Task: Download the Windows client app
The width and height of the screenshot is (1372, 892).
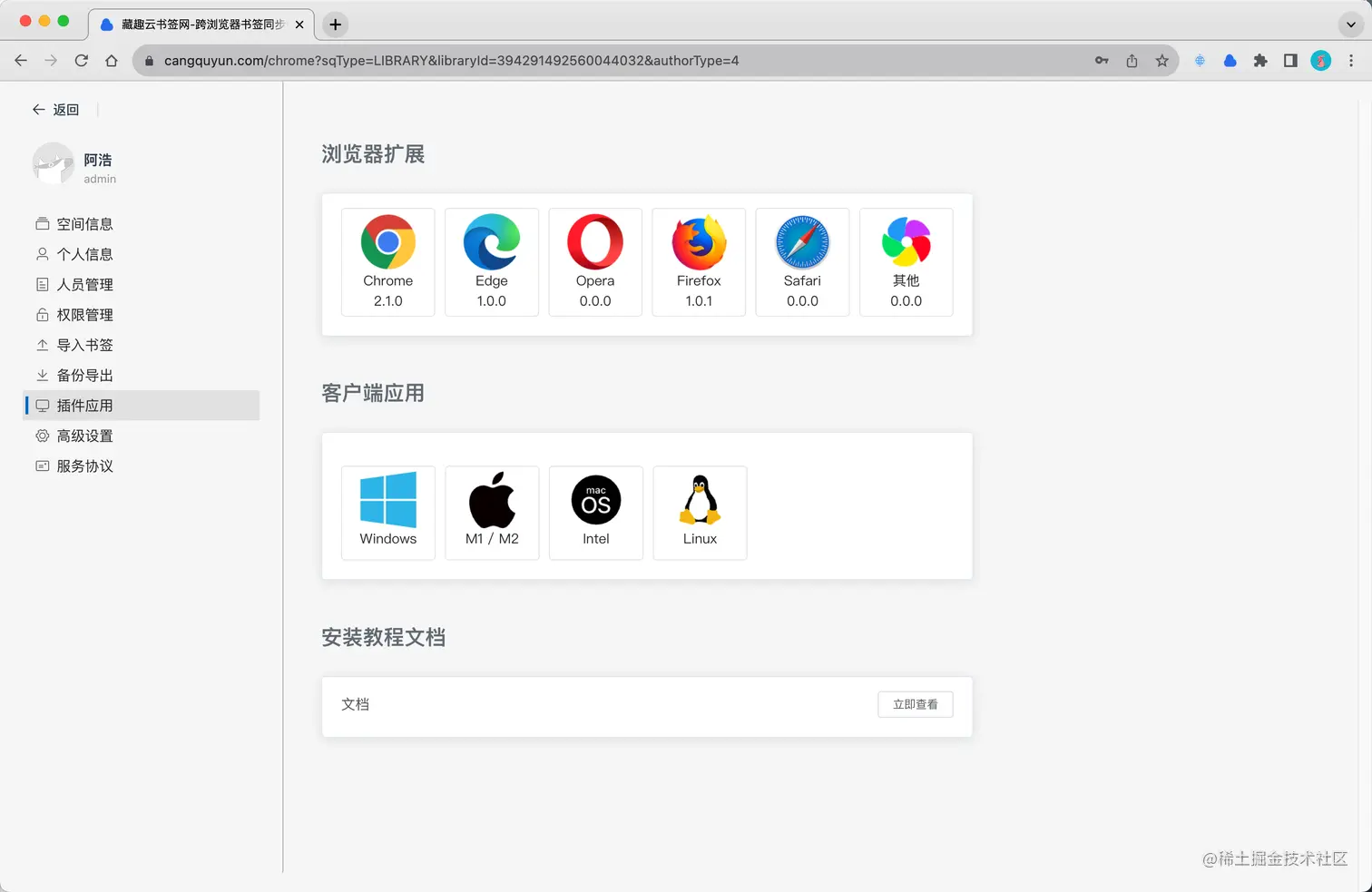Action: [x=387, y=513]
